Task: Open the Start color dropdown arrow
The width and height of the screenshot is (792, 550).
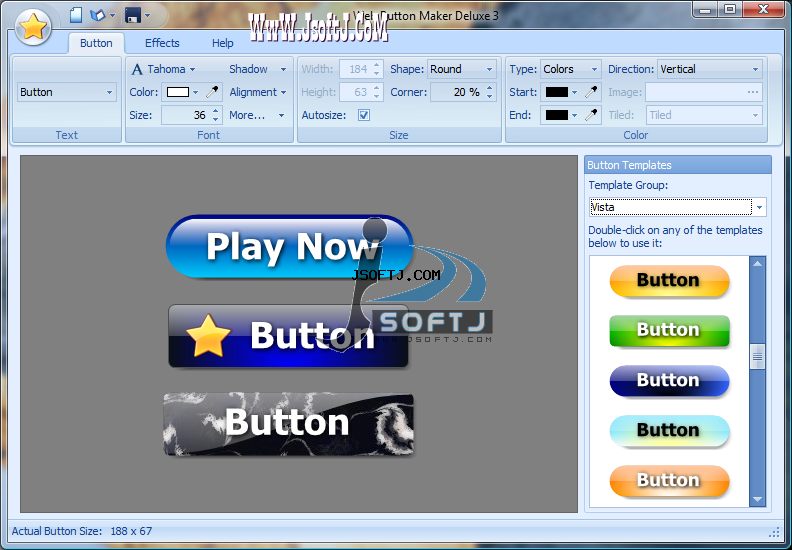Action: point(574,92)
